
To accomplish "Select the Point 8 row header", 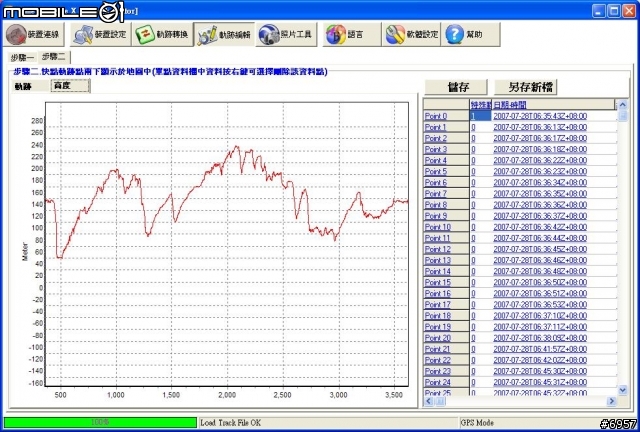I will [446, 205].
